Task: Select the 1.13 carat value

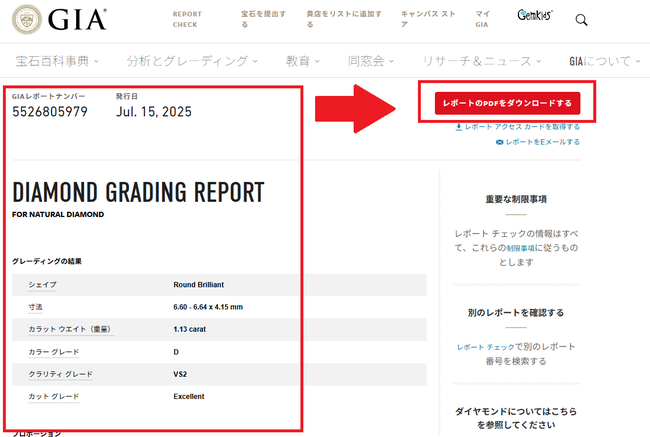Action: (189, 329)
